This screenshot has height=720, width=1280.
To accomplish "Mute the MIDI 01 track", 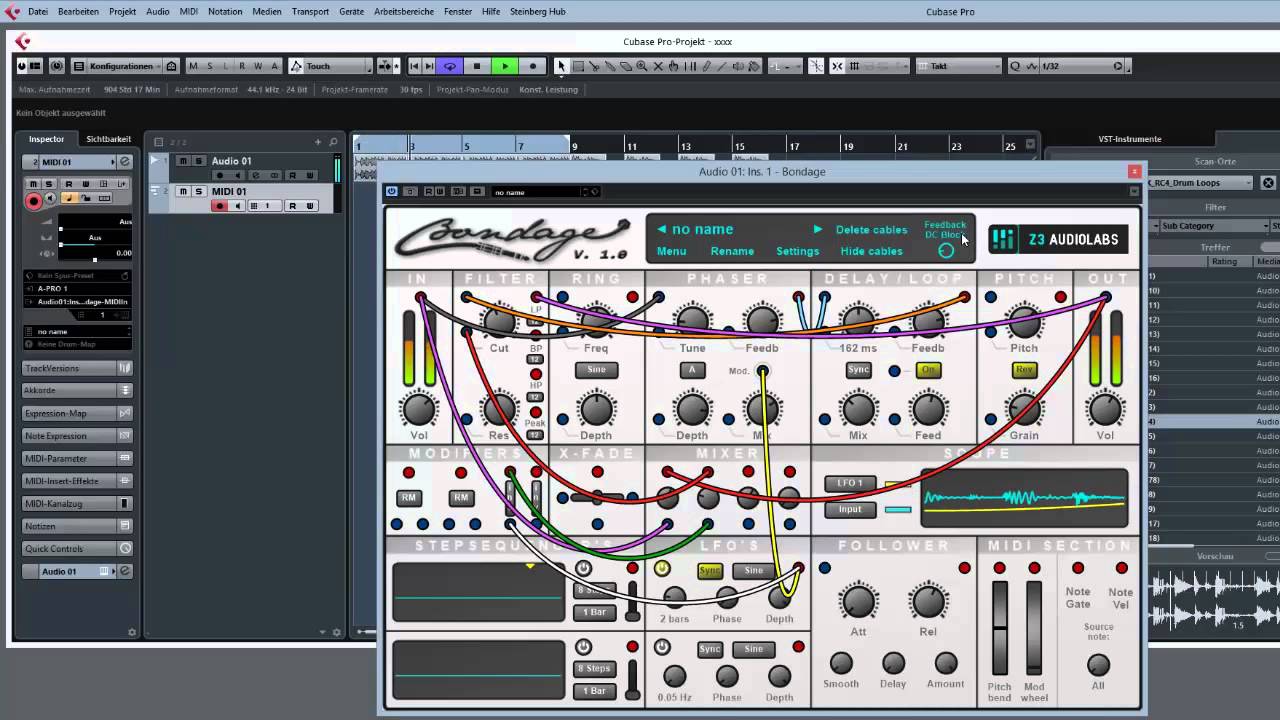I will (x=183, y=191).
